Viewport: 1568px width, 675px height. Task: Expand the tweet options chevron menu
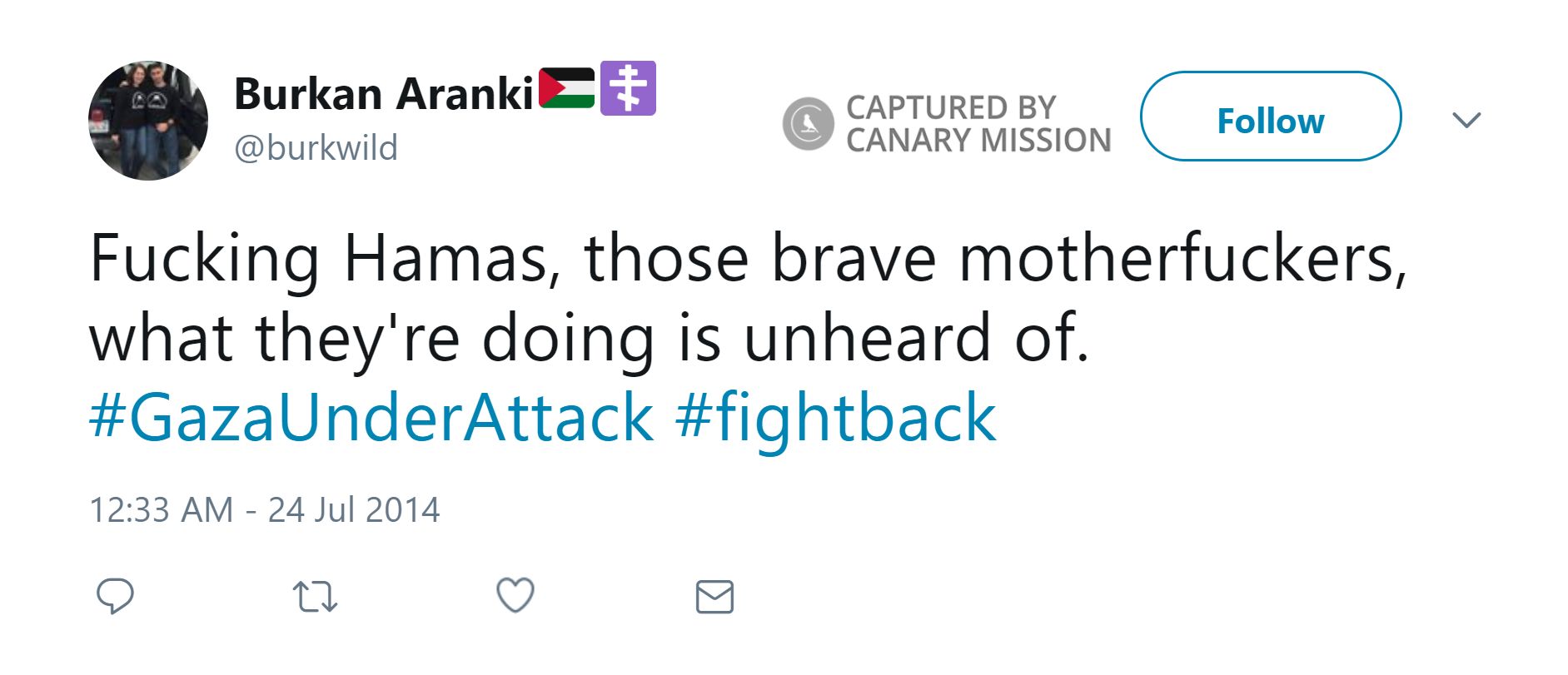point(1466,120)
